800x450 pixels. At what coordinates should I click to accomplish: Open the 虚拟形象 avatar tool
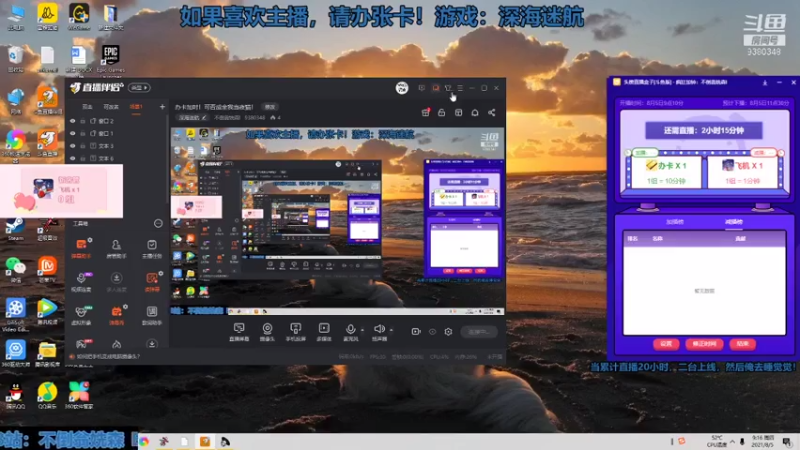click(81, 315)
